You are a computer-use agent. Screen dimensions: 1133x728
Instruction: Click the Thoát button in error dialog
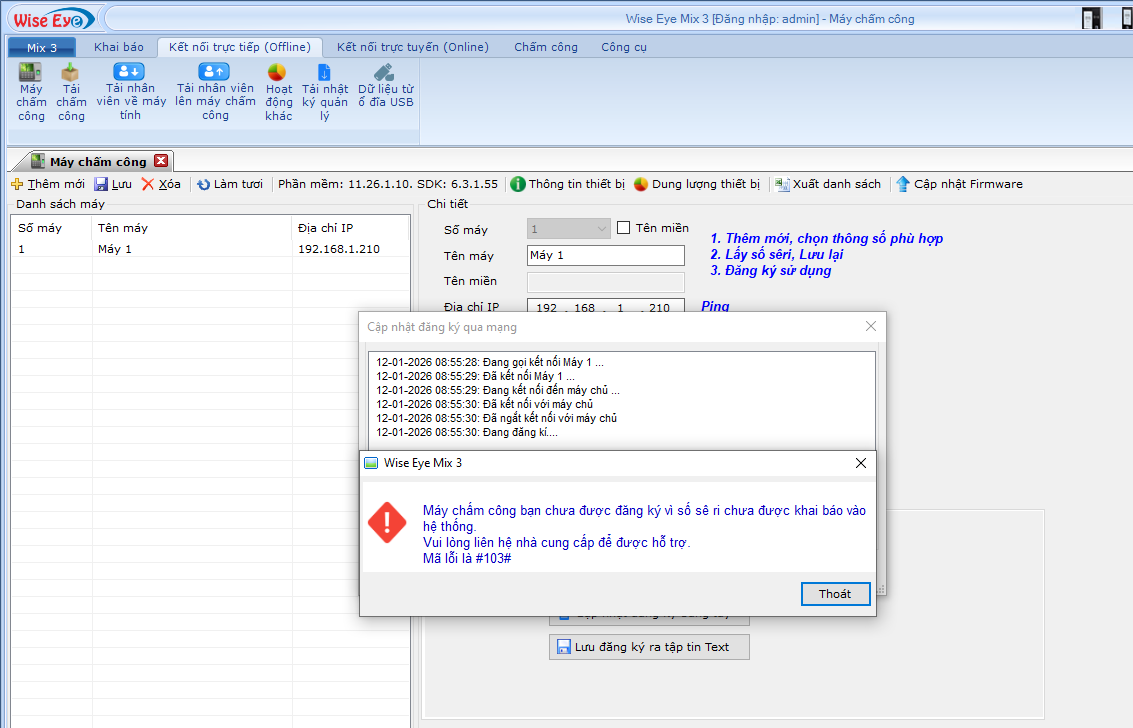[x=835, y=594]
